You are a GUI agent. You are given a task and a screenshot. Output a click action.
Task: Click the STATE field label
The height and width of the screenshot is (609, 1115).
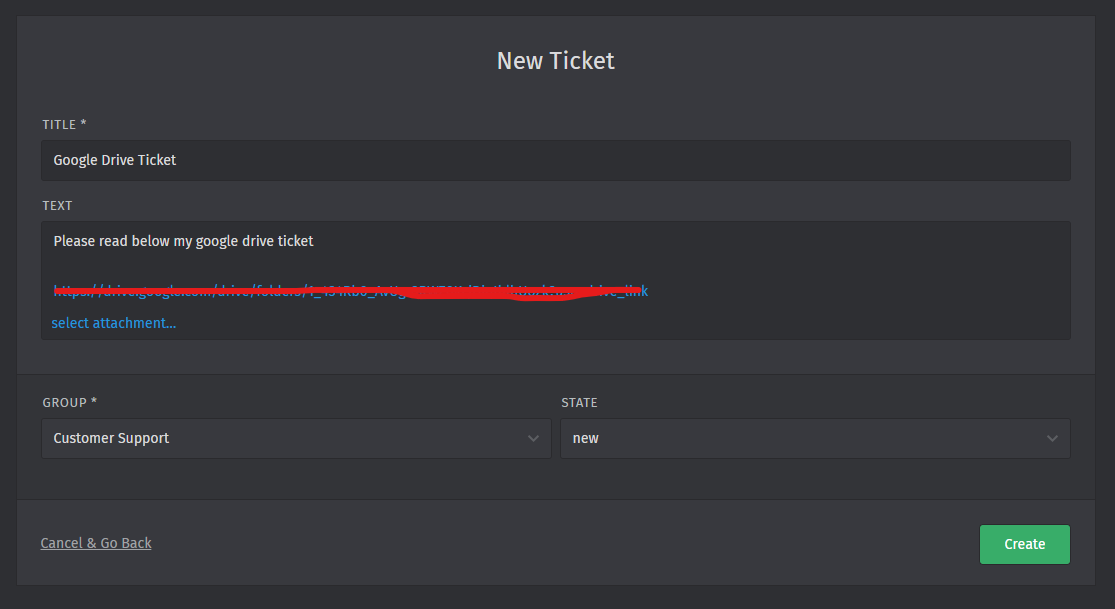point(579,402)
